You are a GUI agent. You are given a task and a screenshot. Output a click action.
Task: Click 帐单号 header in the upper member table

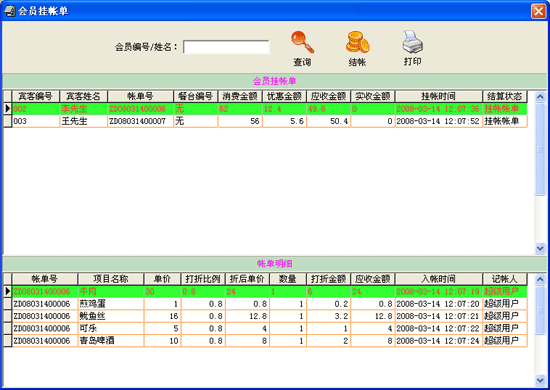click(140, 96)
